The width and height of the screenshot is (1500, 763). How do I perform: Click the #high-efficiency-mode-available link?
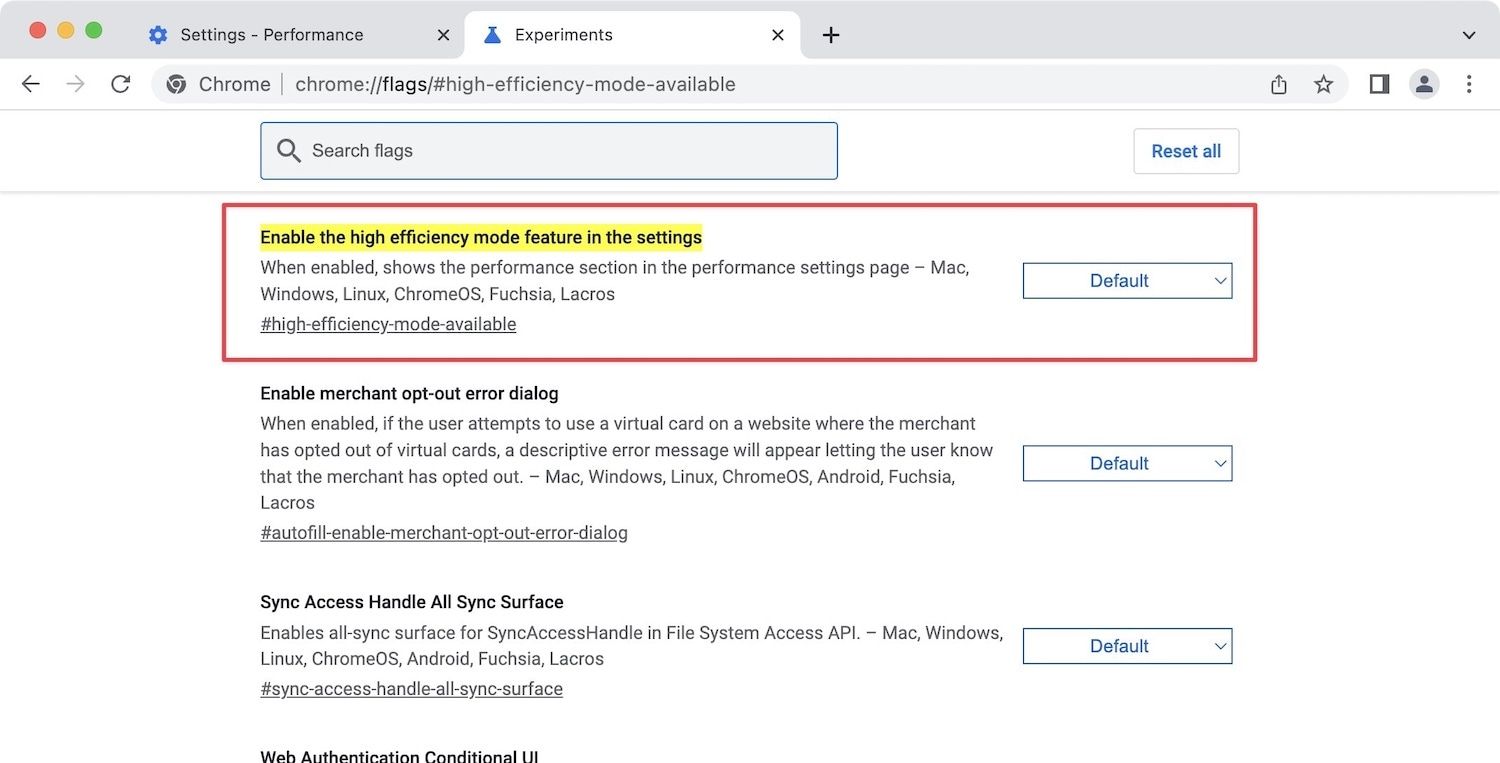pyautogui.click(x=388, y=324)
